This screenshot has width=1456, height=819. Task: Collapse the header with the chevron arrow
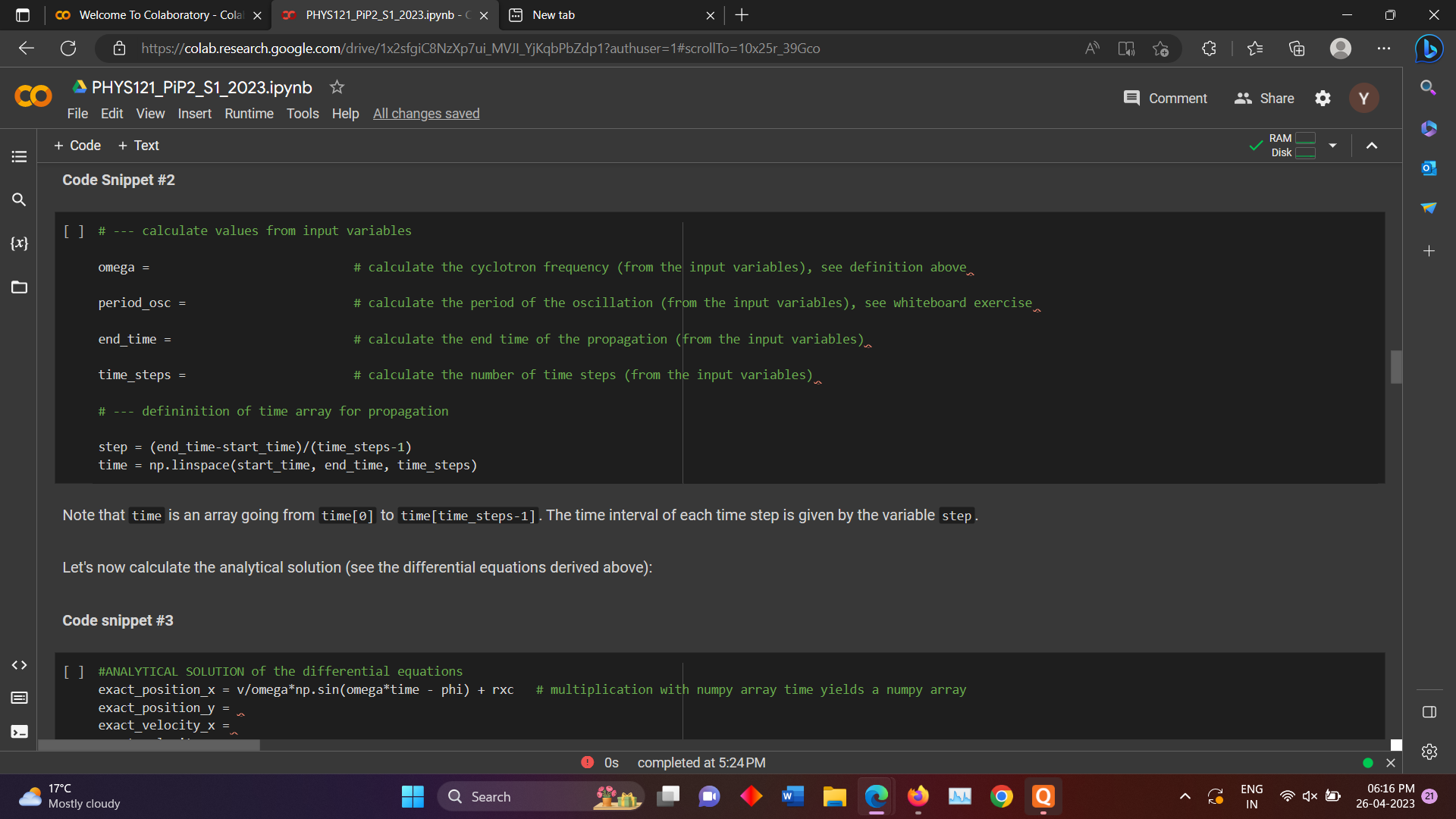pos(1372,146)
